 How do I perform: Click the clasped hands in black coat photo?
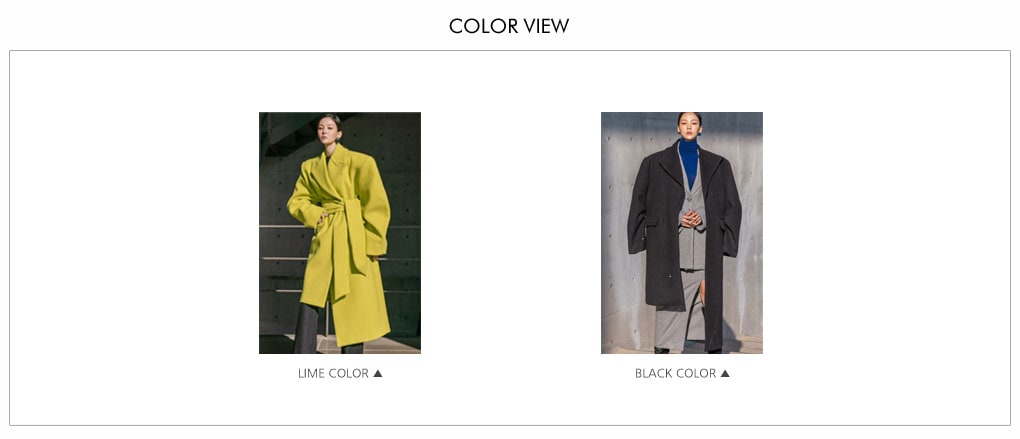tap(691, 219)
